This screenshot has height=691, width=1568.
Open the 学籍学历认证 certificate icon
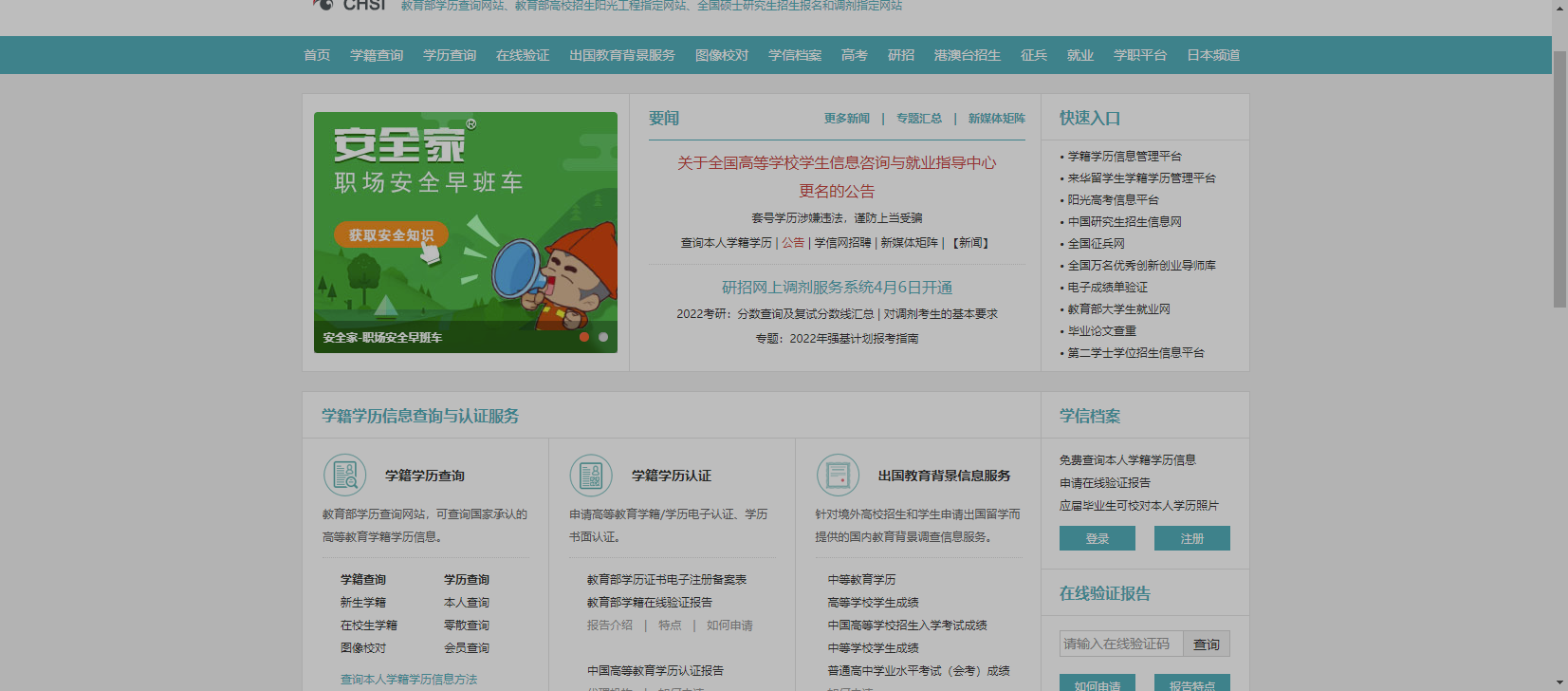(591, 475)
